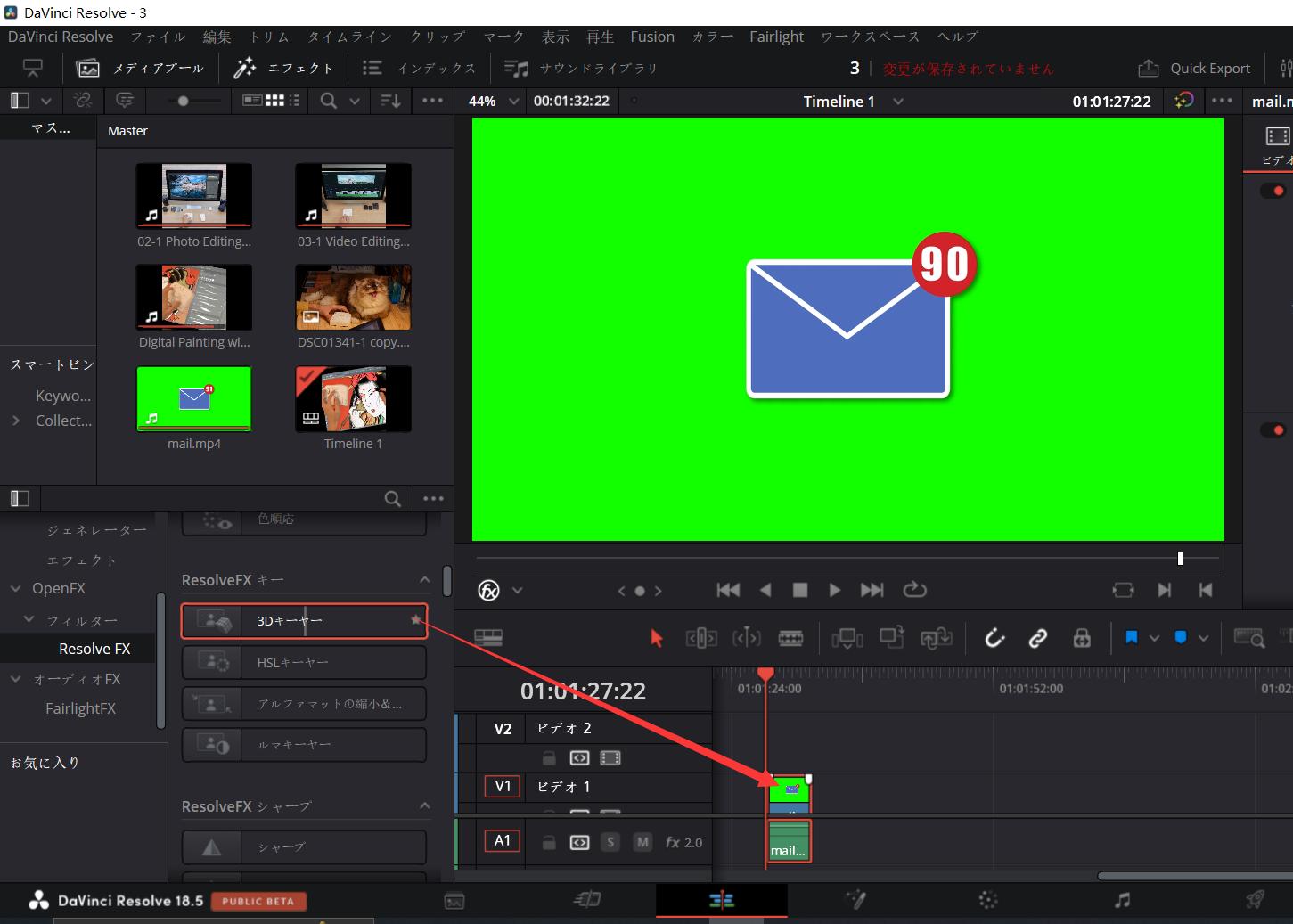Open the Fusion menu
This screenshot has height=924, width=1293.
(651, 37)
